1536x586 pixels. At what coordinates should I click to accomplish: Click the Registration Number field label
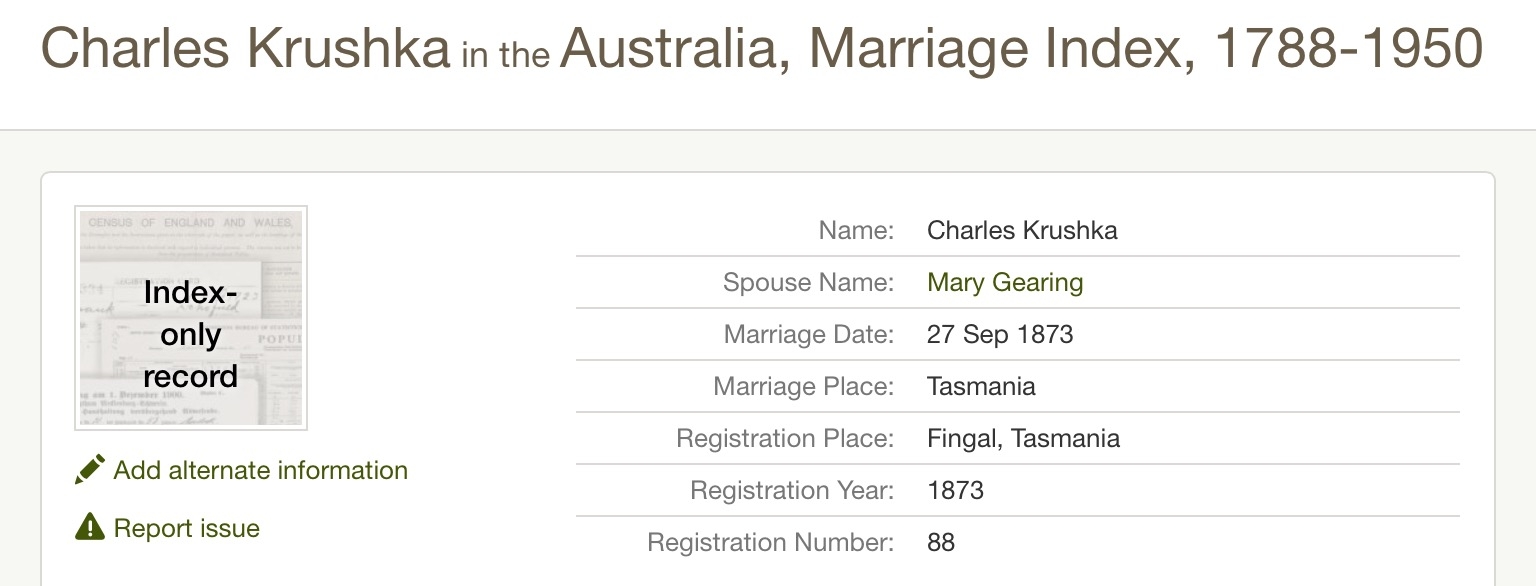[770, 542]
